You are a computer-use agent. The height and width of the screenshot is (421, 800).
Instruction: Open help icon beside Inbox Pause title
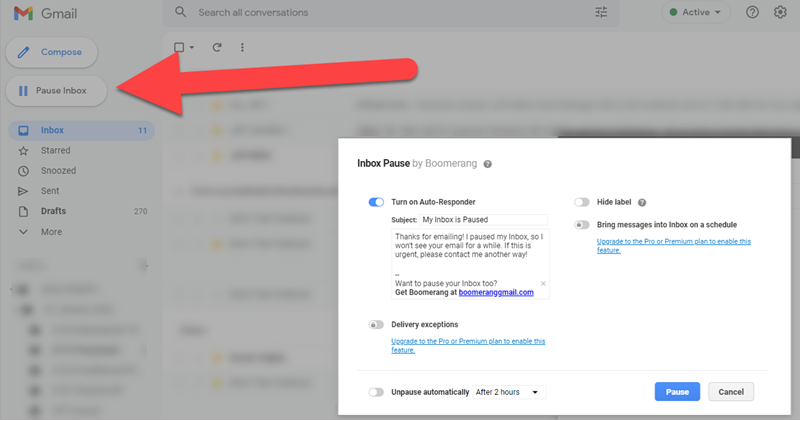[x=487, y=164]
